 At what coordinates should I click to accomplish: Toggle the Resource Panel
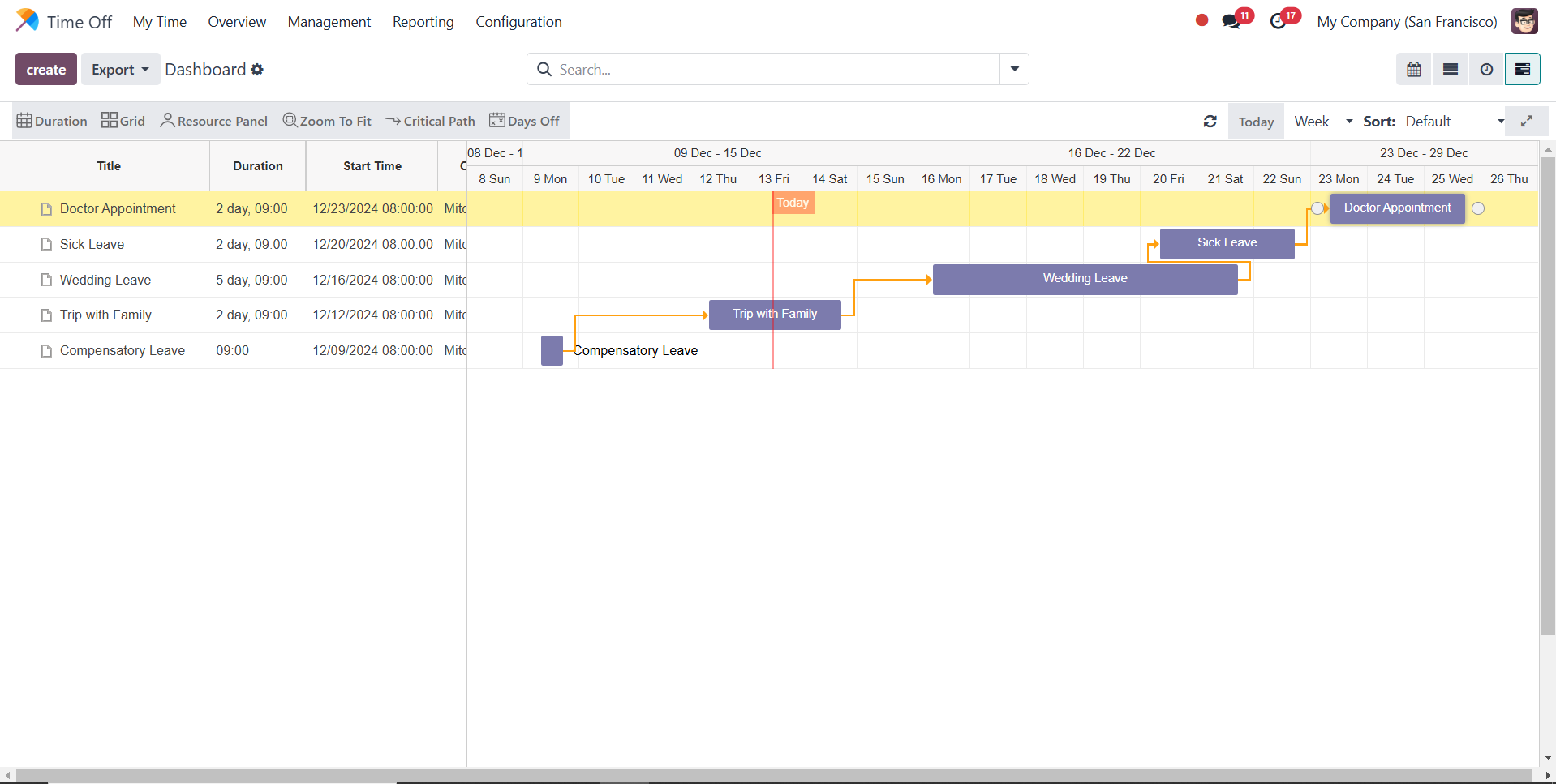click(214, 122)
